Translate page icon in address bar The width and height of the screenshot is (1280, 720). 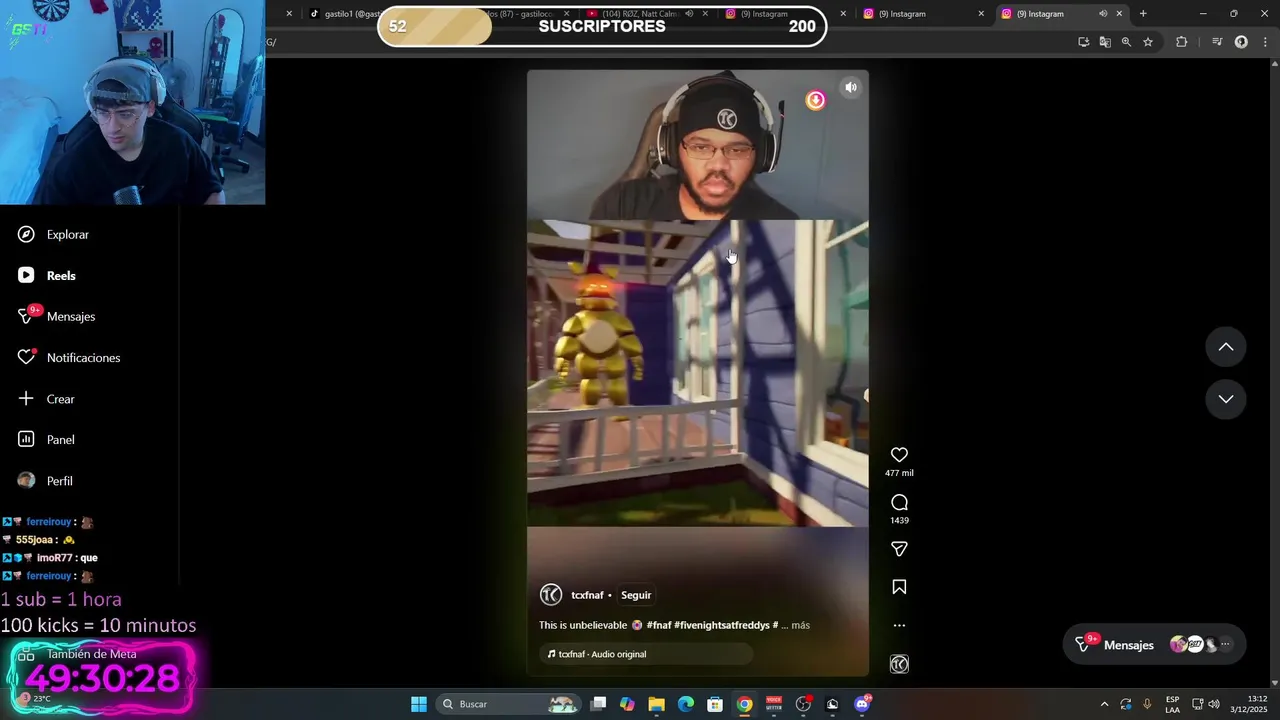pos(1105,42)
